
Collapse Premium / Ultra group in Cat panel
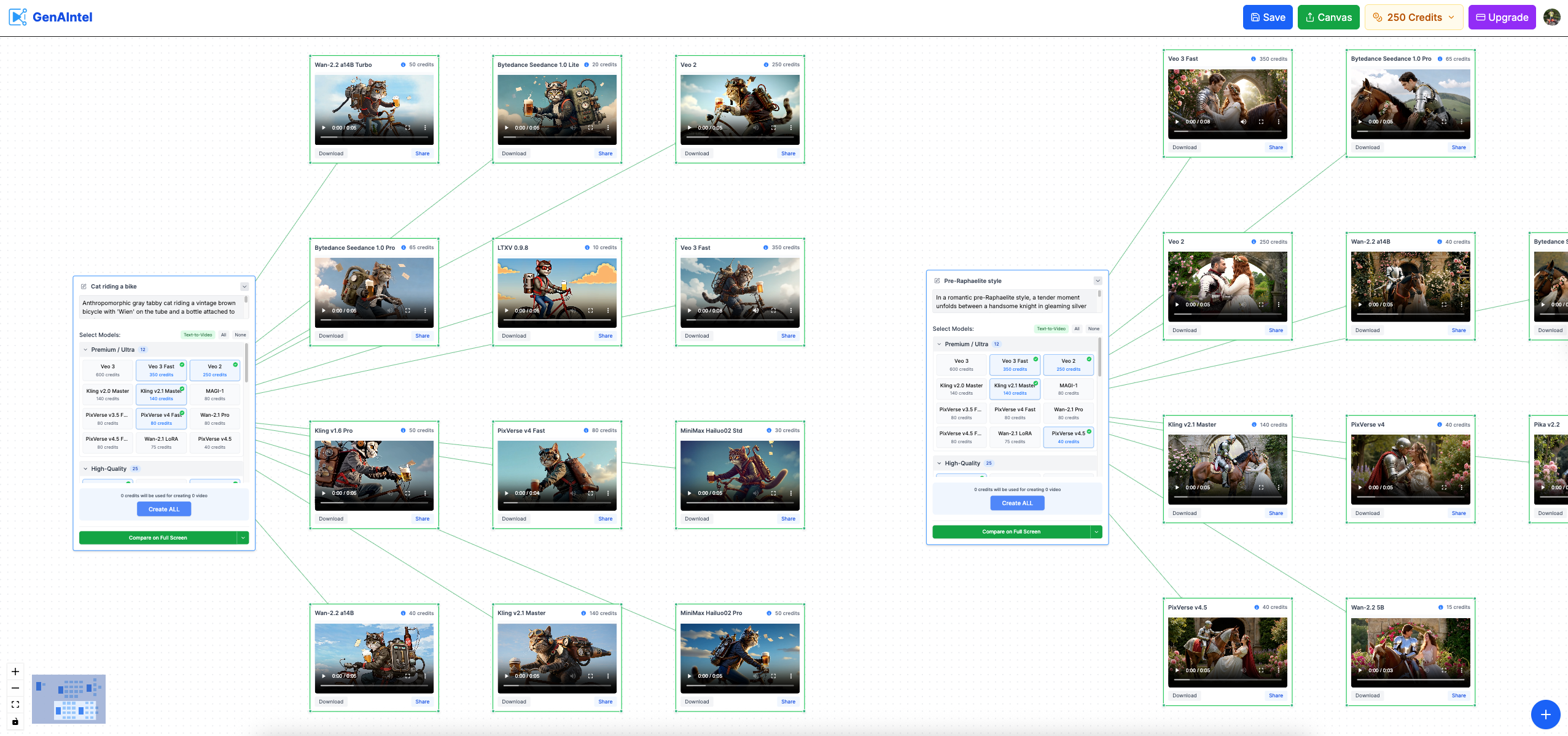pos(85,350)
